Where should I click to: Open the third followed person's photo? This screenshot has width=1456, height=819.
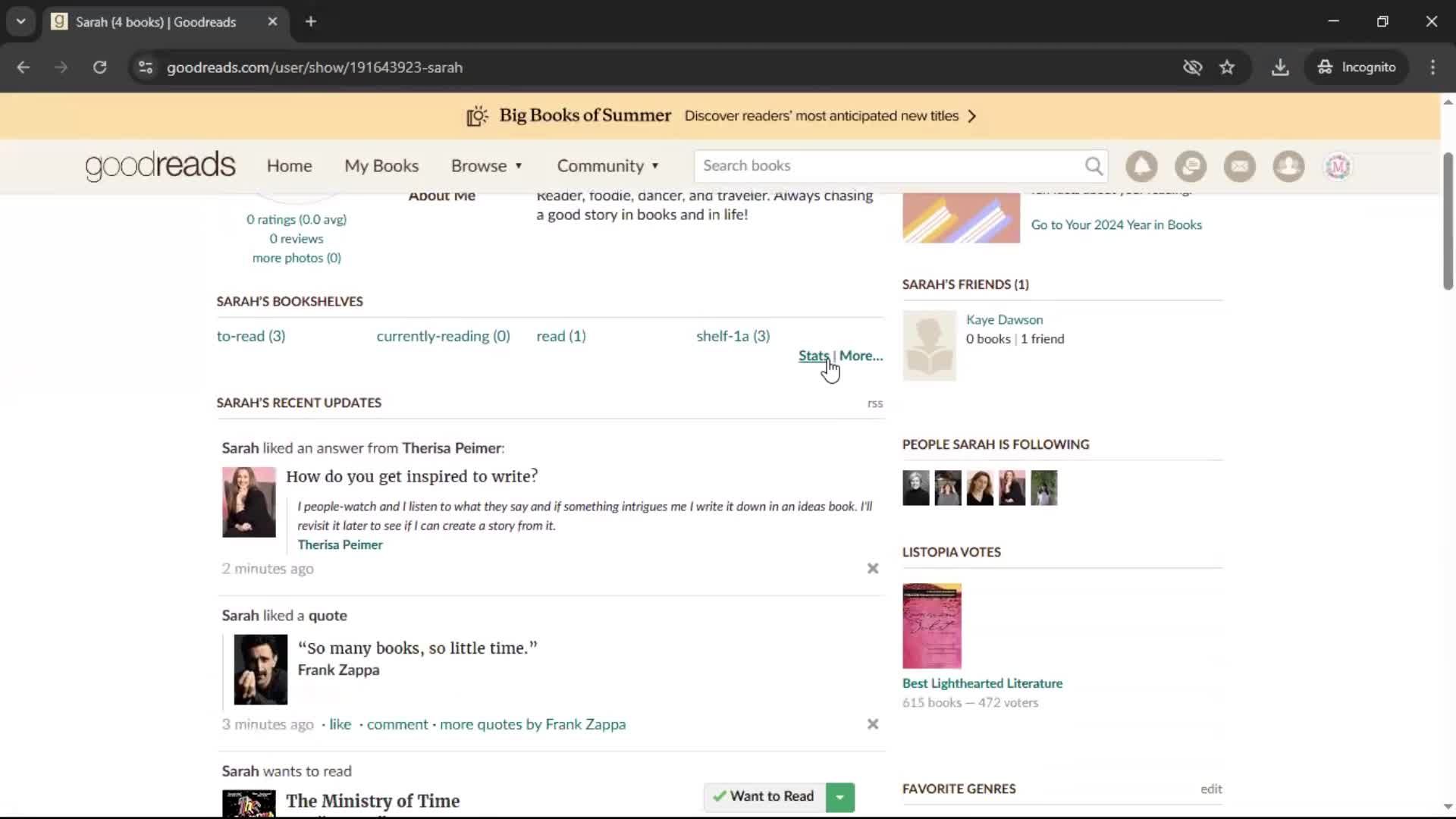(980, 488)
